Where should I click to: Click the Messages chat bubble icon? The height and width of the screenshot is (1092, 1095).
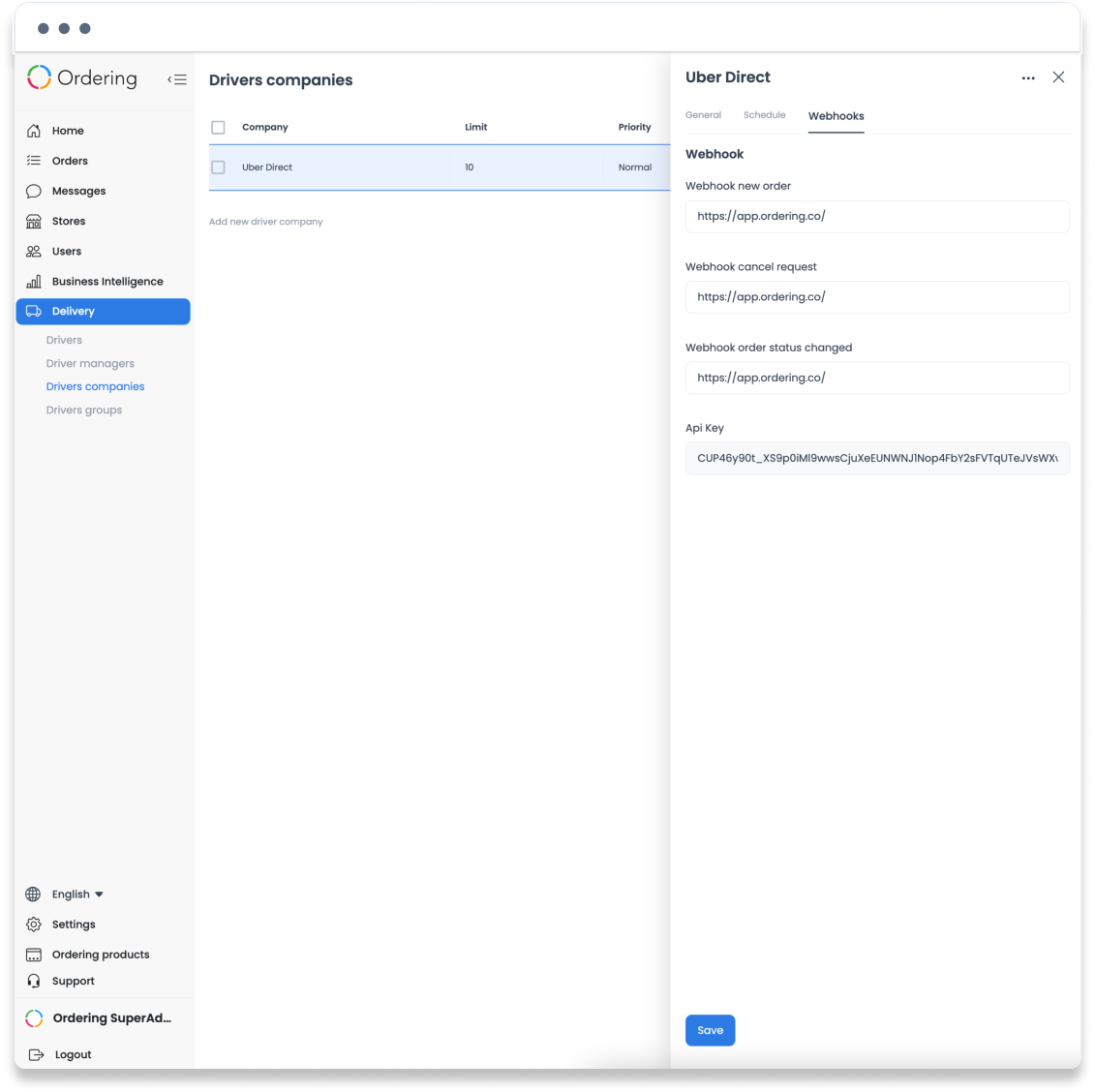(x=34, y=192)
